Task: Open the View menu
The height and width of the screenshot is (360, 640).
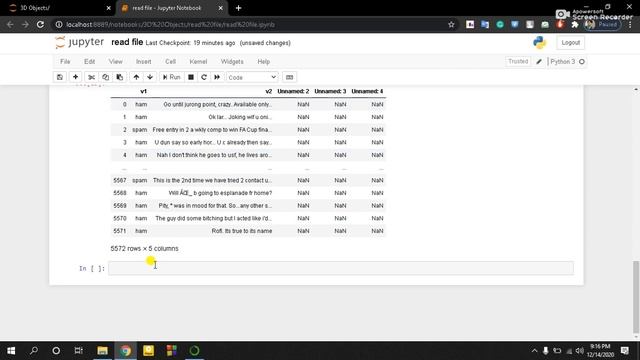Action: (x=116, y=62)
